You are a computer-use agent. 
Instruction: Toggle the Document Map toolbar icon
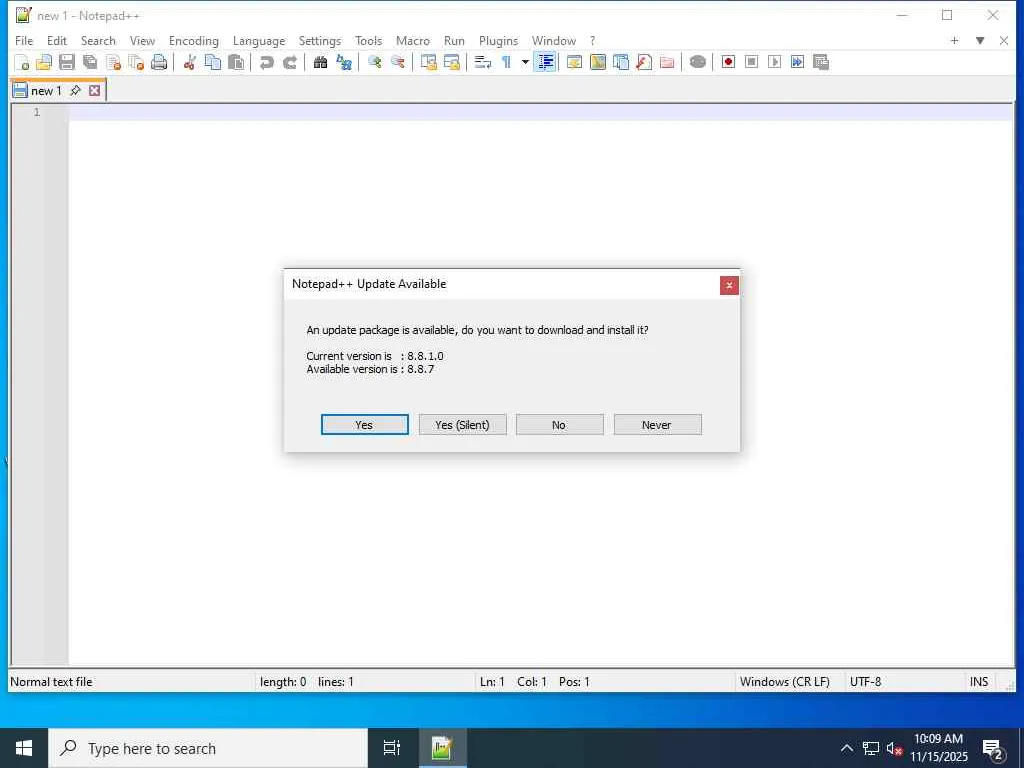point(598,63)
